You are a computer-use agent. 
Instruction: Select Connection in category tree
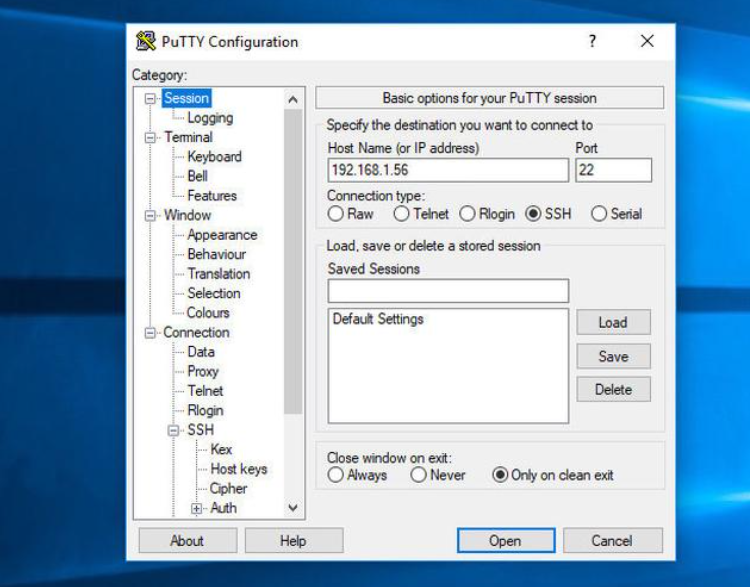pos(196,332)
